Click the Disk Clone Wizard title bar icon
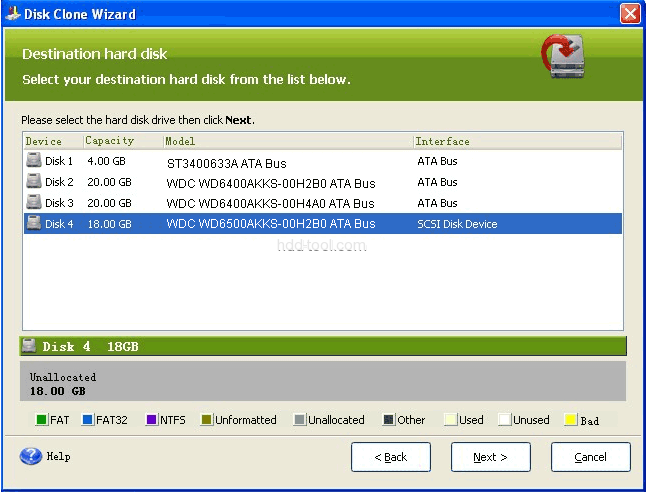 click(12, 14)
